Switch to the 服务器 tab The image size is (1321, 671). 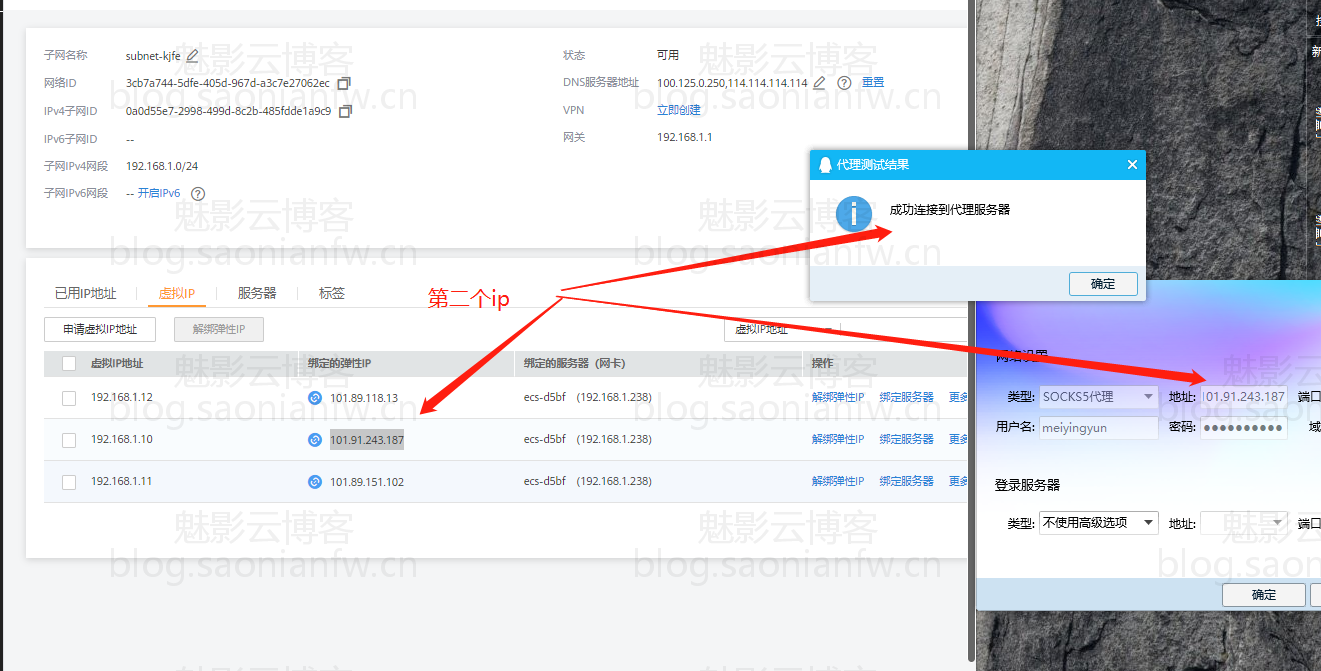(257, 294)
